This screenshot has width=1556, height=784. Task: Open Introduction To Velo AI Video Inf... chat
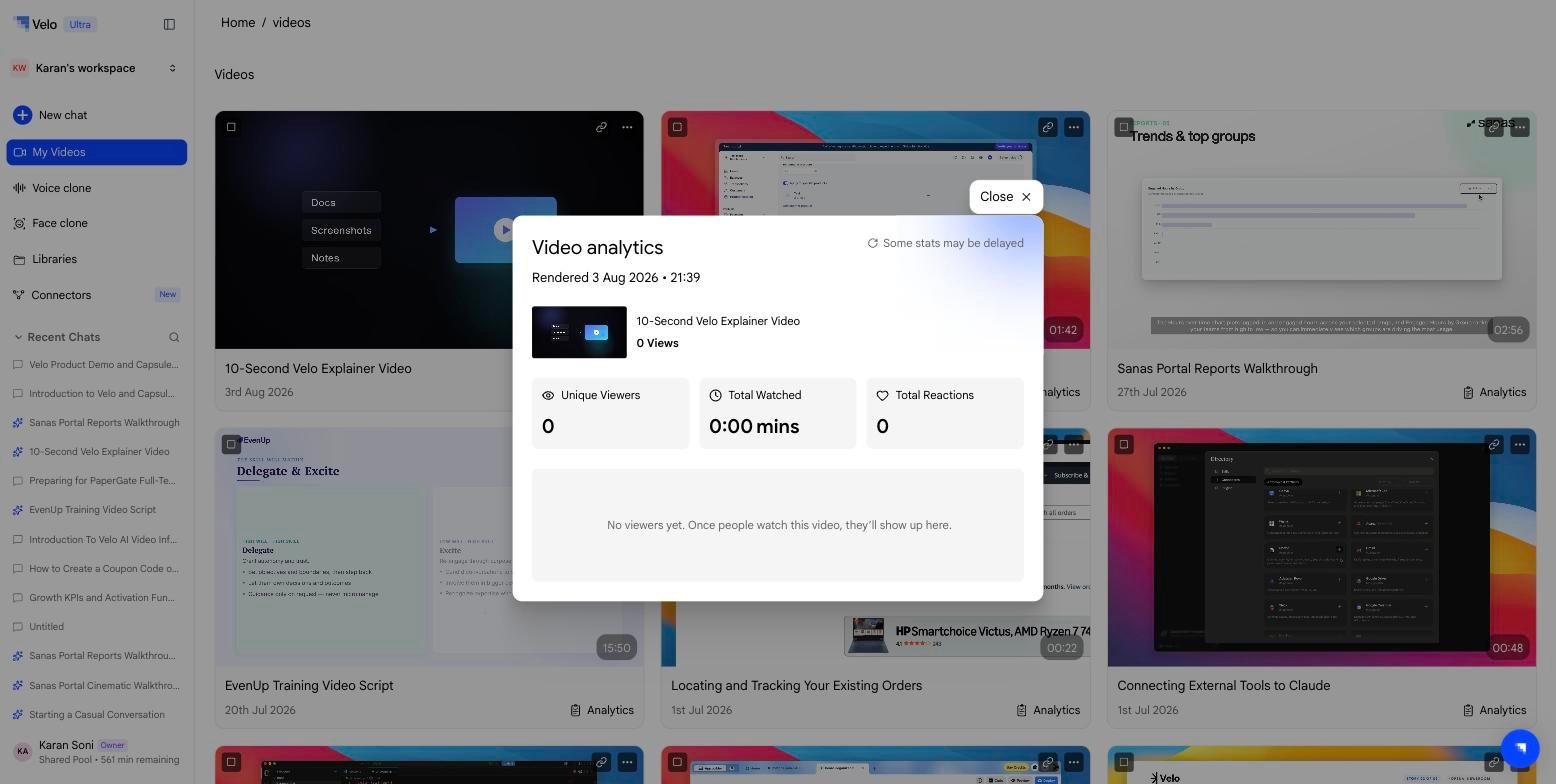tap(96, 540)
